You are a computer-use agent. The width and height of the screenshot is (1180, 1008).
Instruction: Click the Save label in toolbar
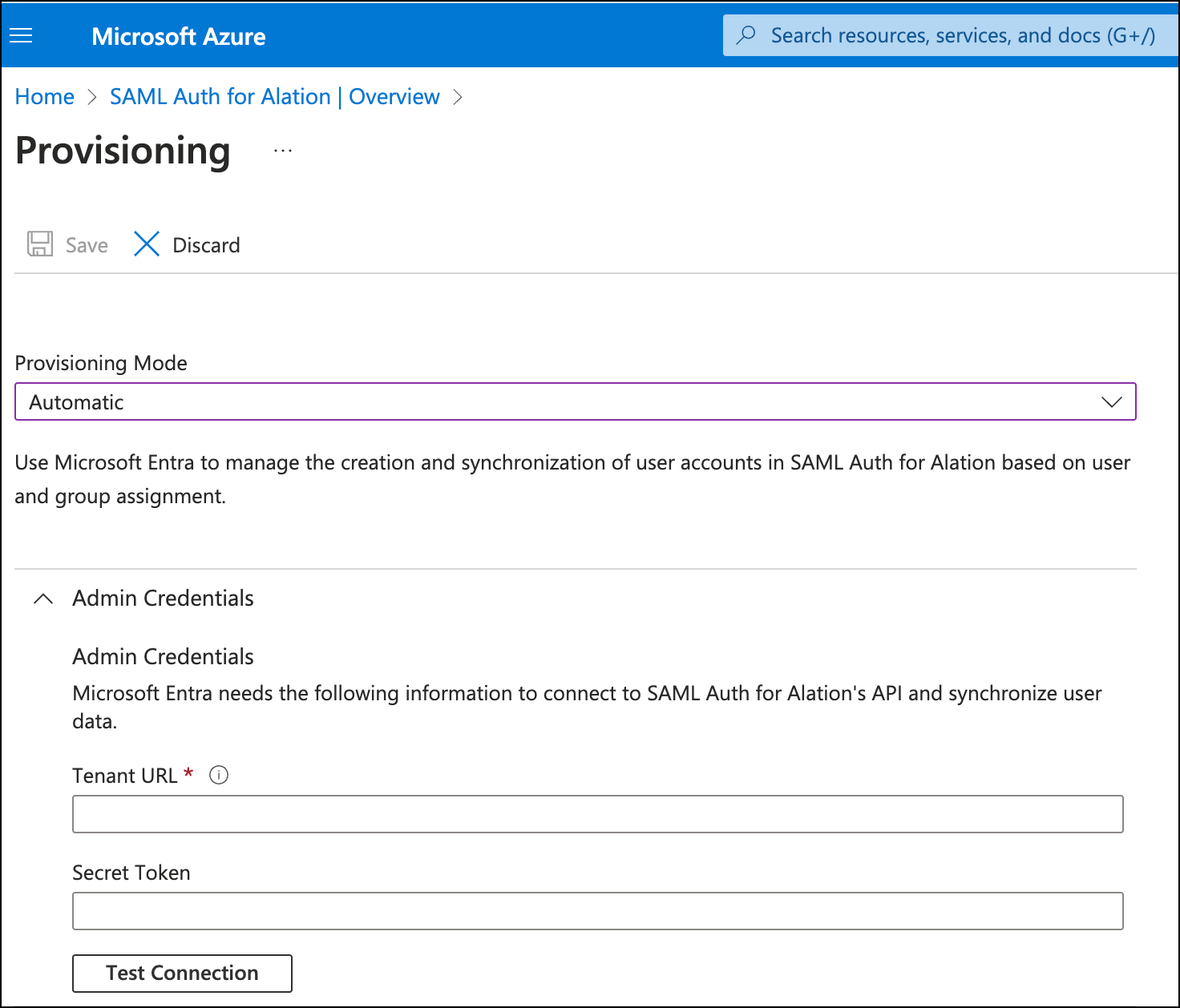click(x=87, y=245)
